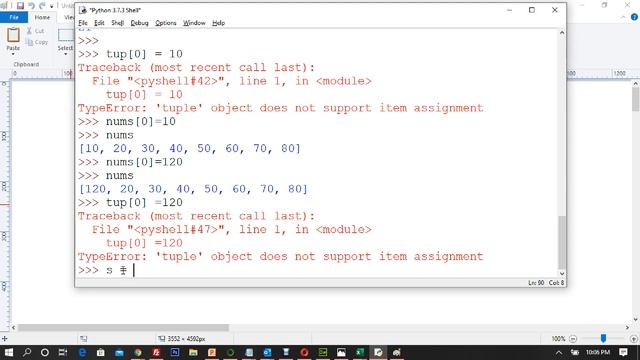
Task: Click the Paste clipboard icon in Paint
Action: click(x=13, y=35)
